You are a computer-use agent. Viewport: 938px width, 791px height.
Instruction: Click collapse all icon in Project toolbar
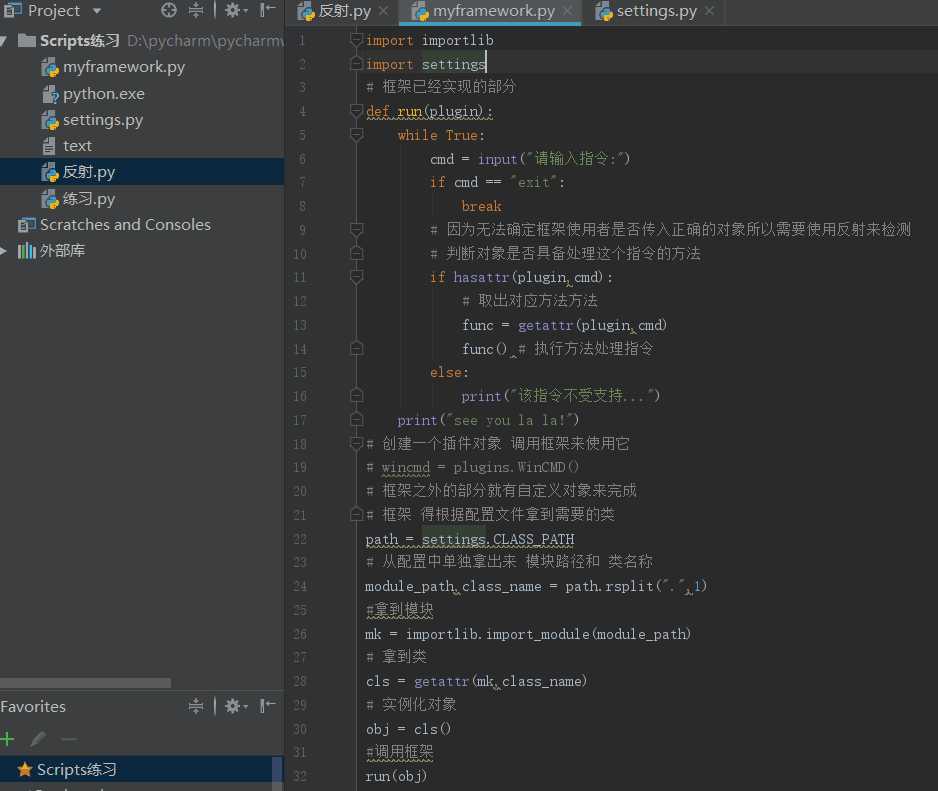tap(196, 10)
